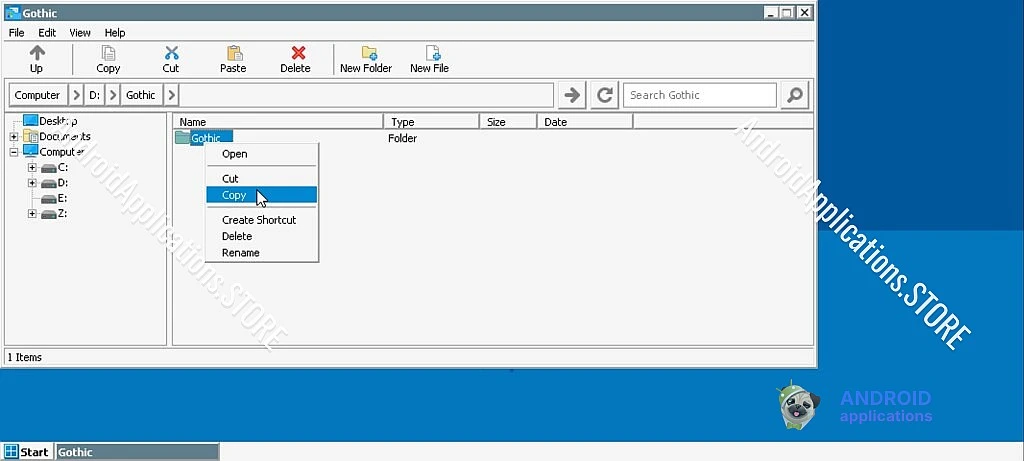Open the View menu
The width and height of the screenshot is (1024, 461).
(x=80, y=32)
